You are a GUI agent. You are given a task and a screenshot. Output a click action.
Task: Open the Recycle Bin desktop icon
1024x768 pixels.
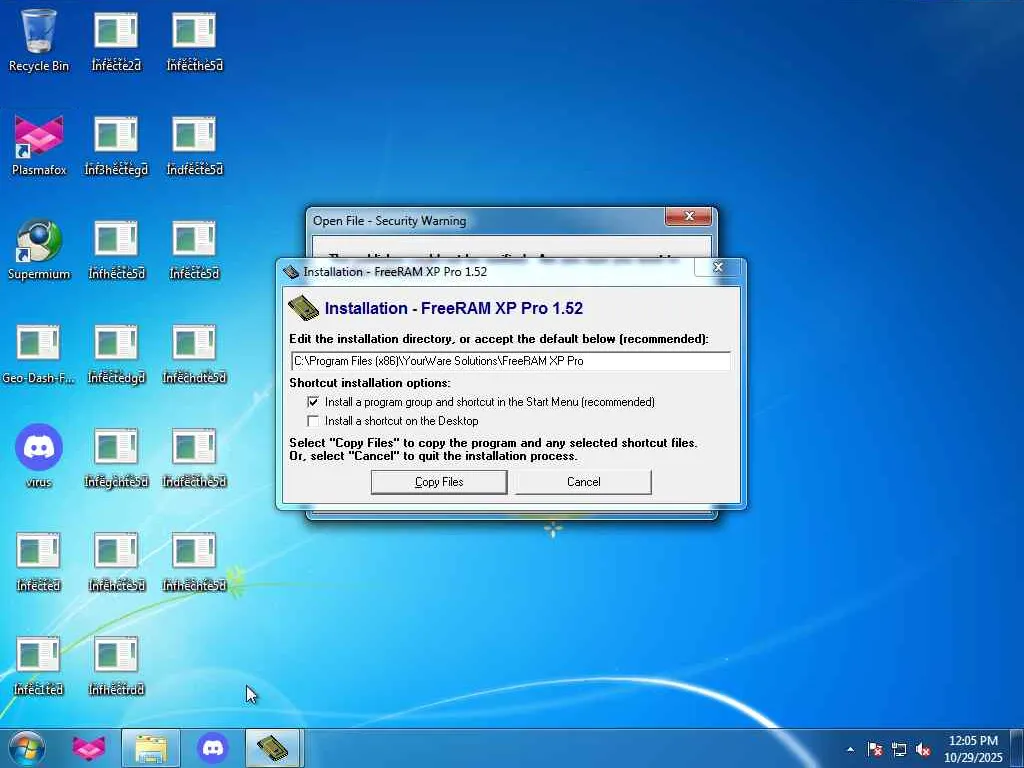tap(39, 39)
